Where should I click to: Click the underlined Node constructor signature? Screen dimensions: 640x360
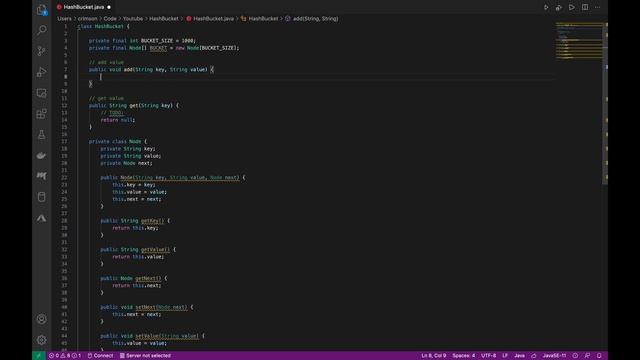tap(180, 178)
